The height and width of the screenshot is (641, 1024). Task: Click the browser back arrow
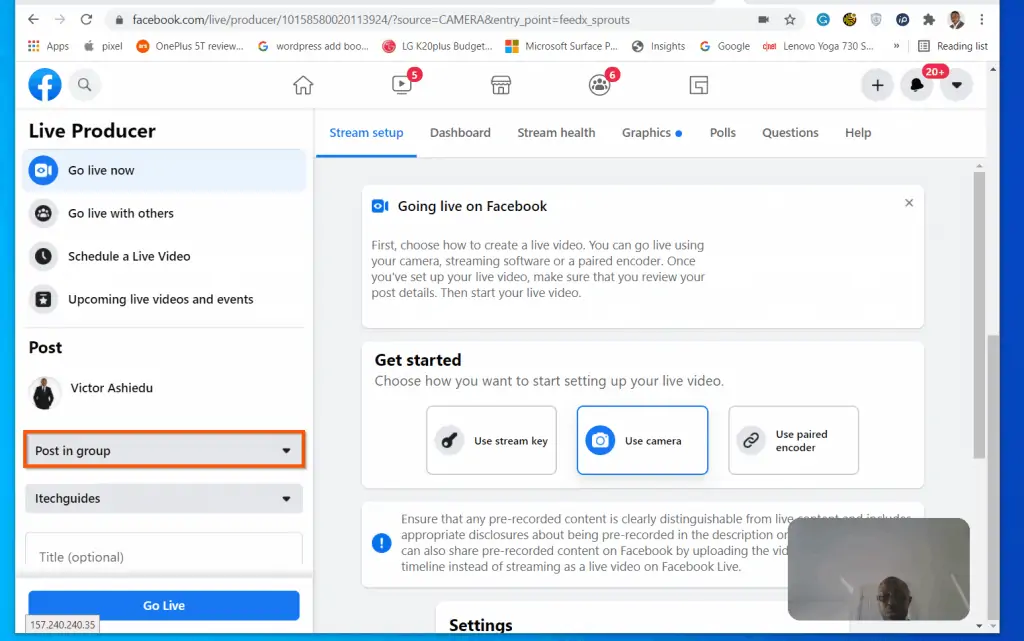33,20
